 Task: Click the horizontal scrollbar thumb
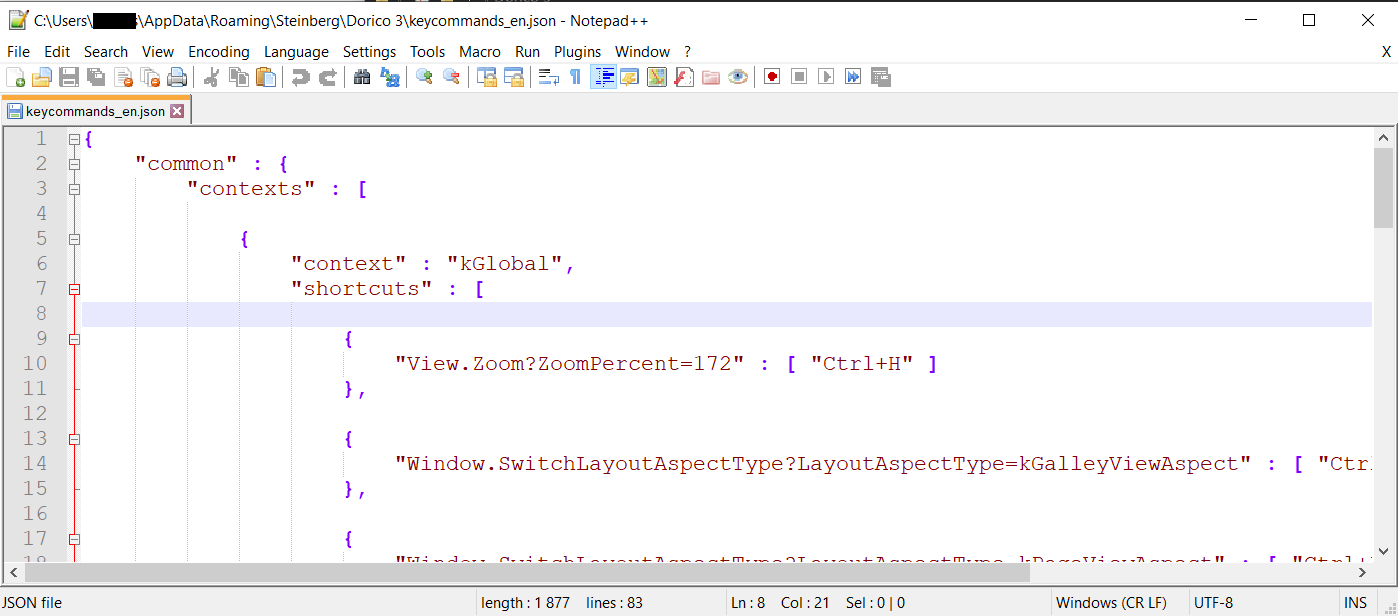[527, 572]
